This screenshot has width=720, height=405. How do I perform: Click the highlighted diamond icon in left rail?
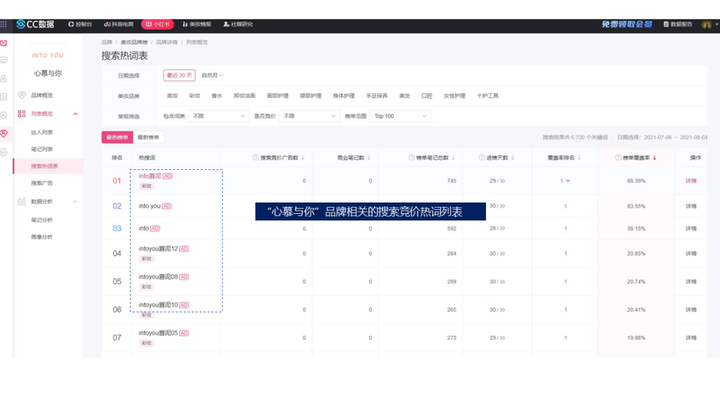click(4, 134)
